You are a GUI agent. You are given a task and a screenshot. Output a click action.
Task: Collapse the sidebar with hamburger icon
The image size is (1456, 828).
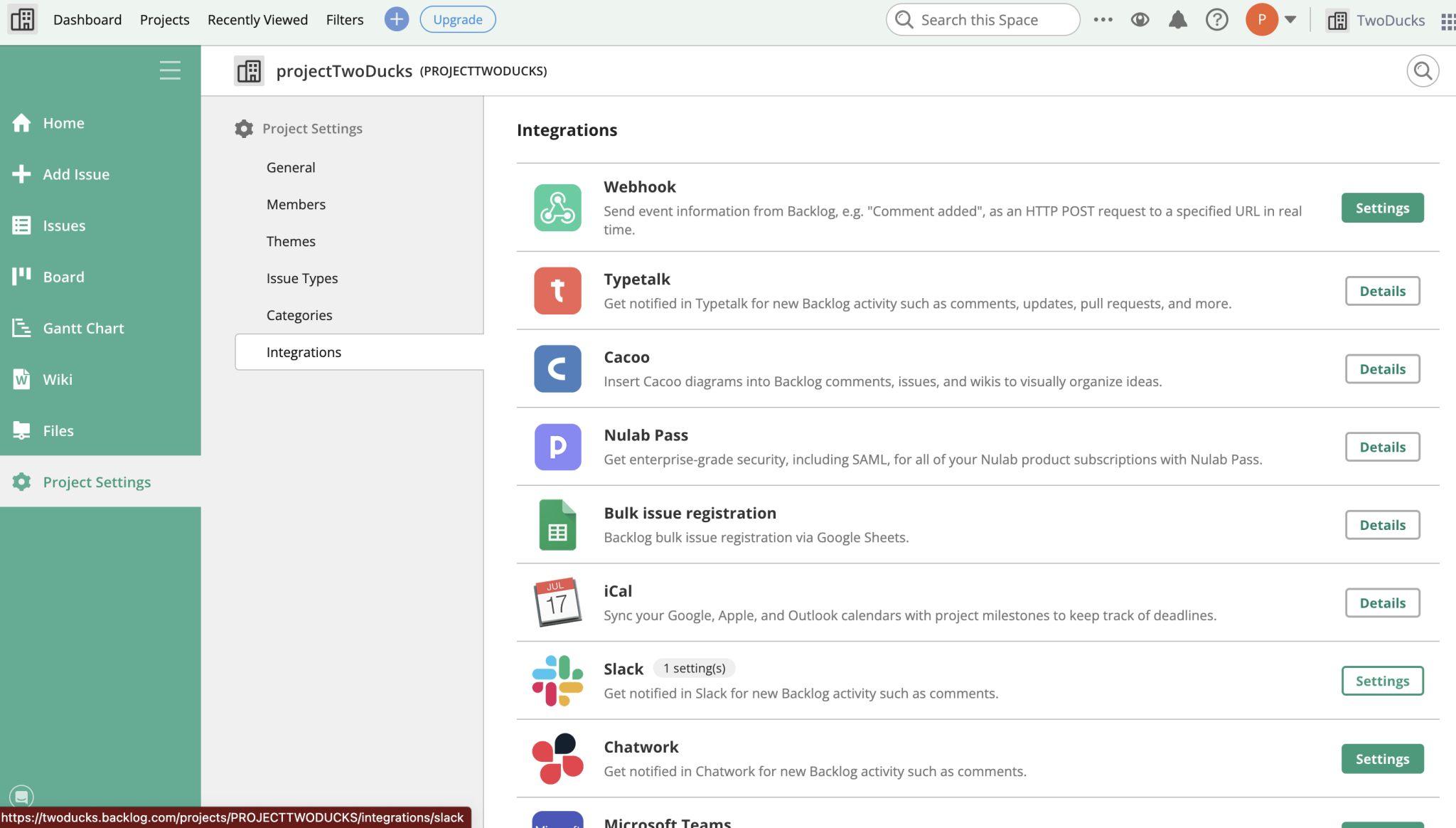coord(170,70)
